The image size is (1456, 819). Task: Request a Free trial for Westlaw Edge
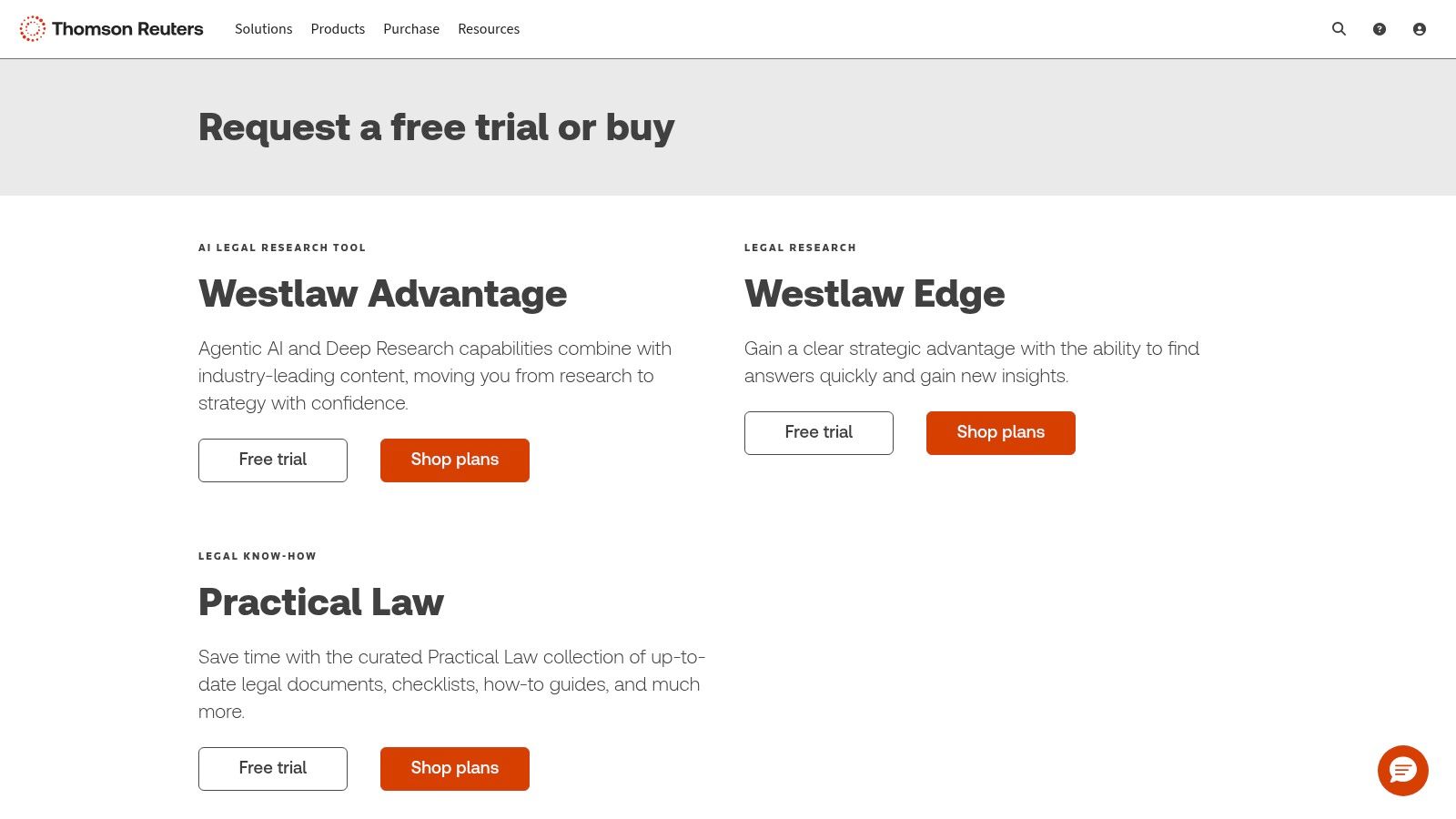[818, 432]
